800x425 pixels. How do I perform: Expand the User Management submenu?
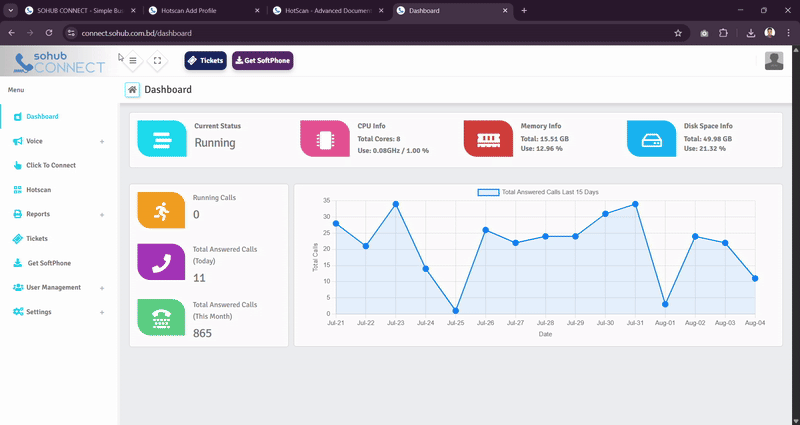pos(102,288)
